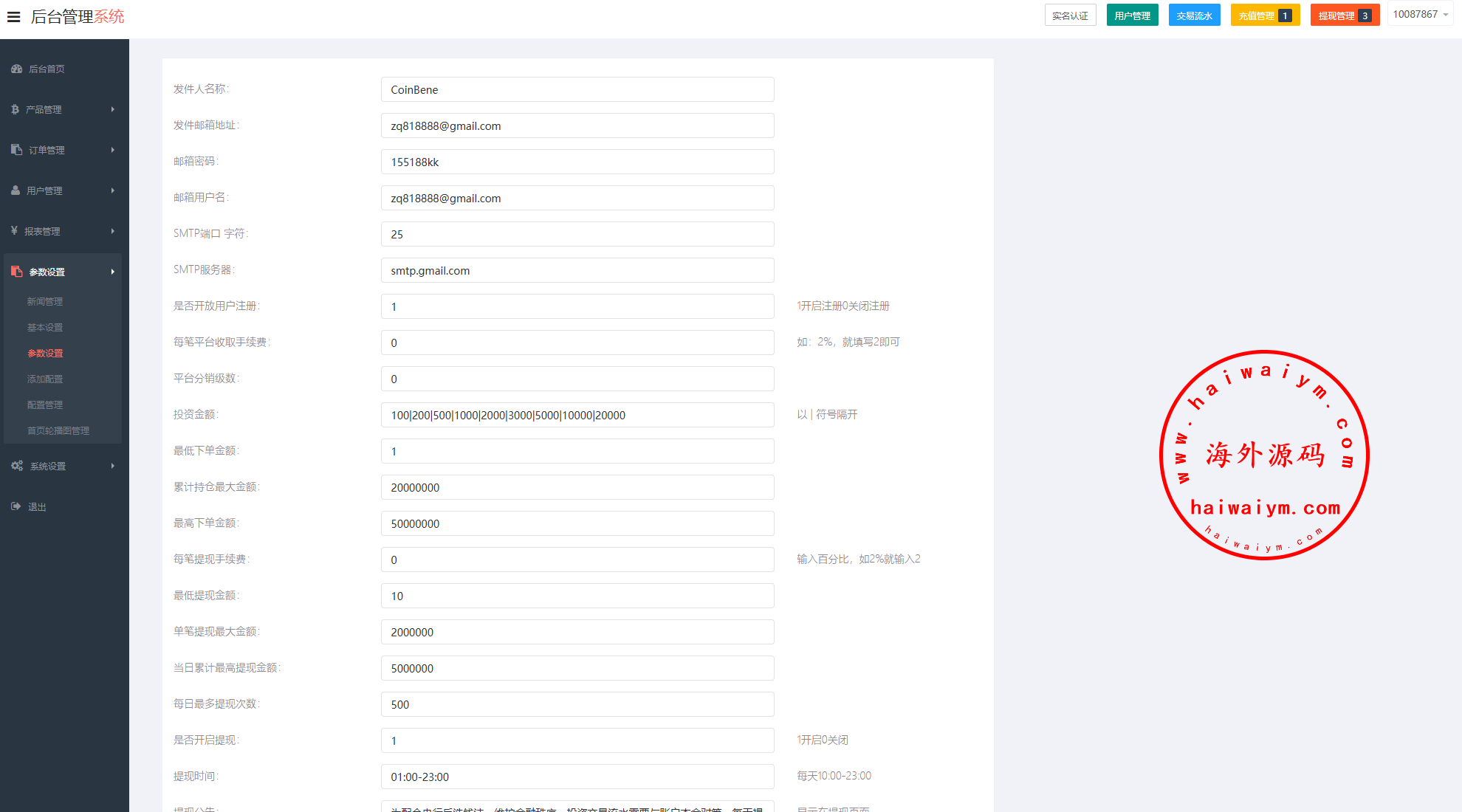Click the gears icon beside 系统设置
The height and width of the screenshot is (812, 1462).
[x=17, y=466]
